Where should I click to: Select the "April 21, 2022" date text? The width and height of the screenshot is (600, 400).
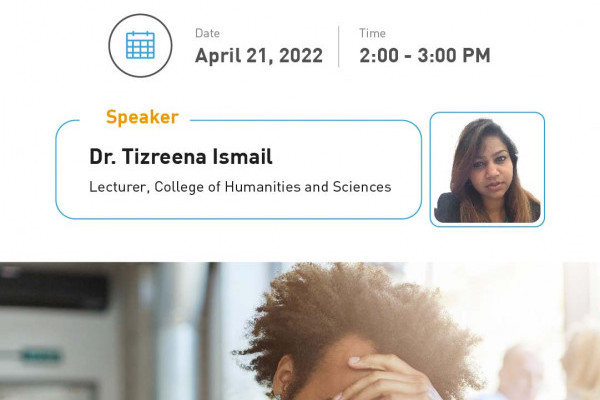point(258,56)
